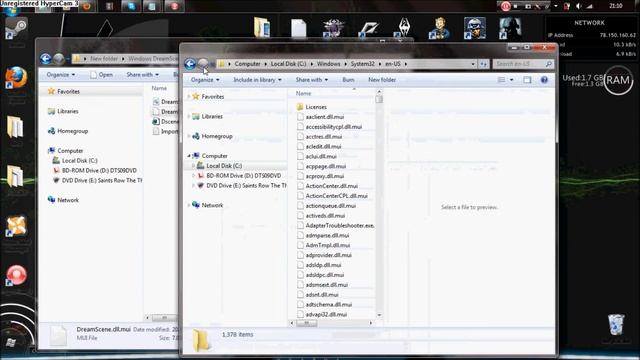Open Licenses folder in file list
The width and height of the screenshot is (640, 360).
coord(316,107)
